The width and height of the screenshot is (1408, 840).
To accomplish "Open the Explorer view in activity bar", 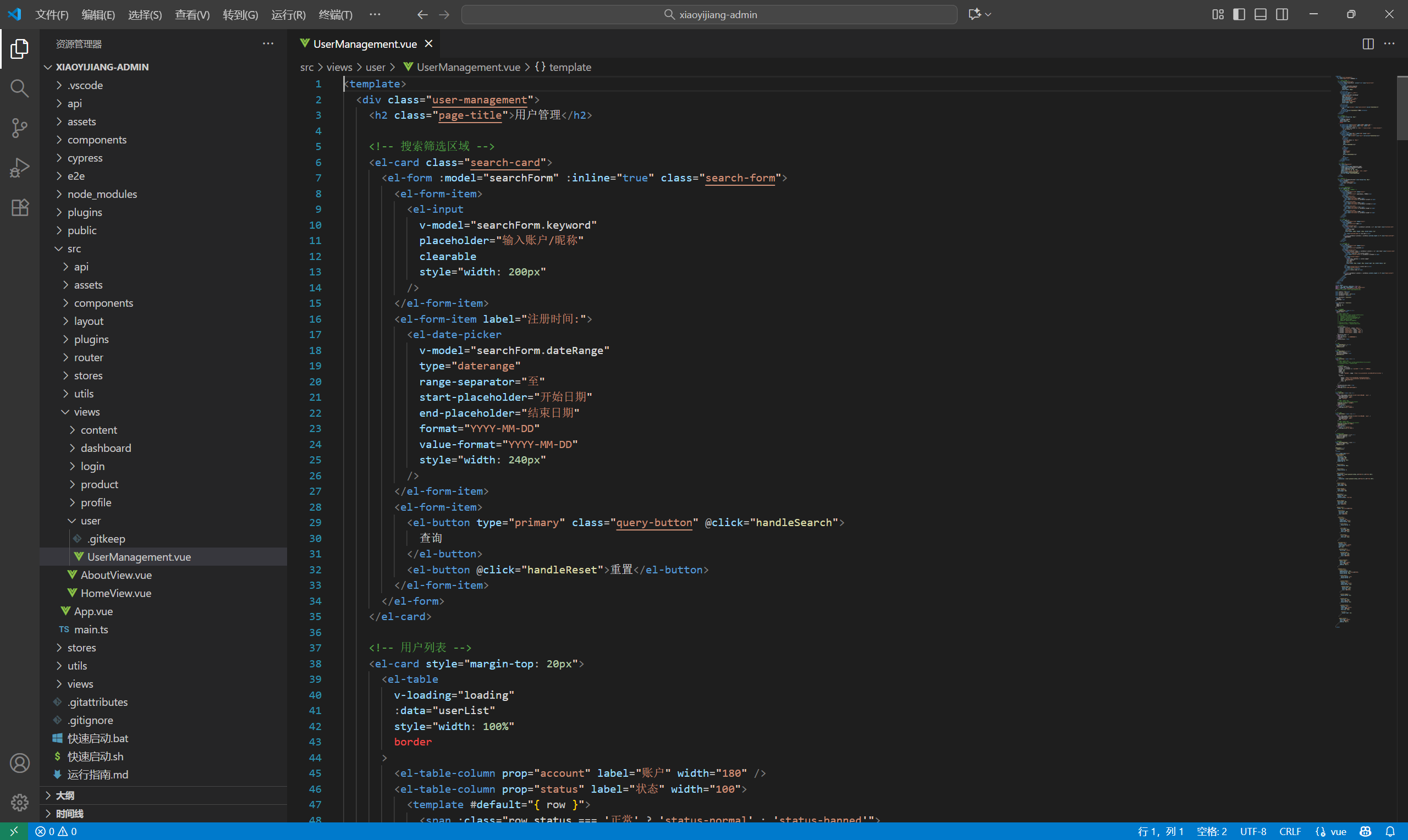I will click(19, 49).
